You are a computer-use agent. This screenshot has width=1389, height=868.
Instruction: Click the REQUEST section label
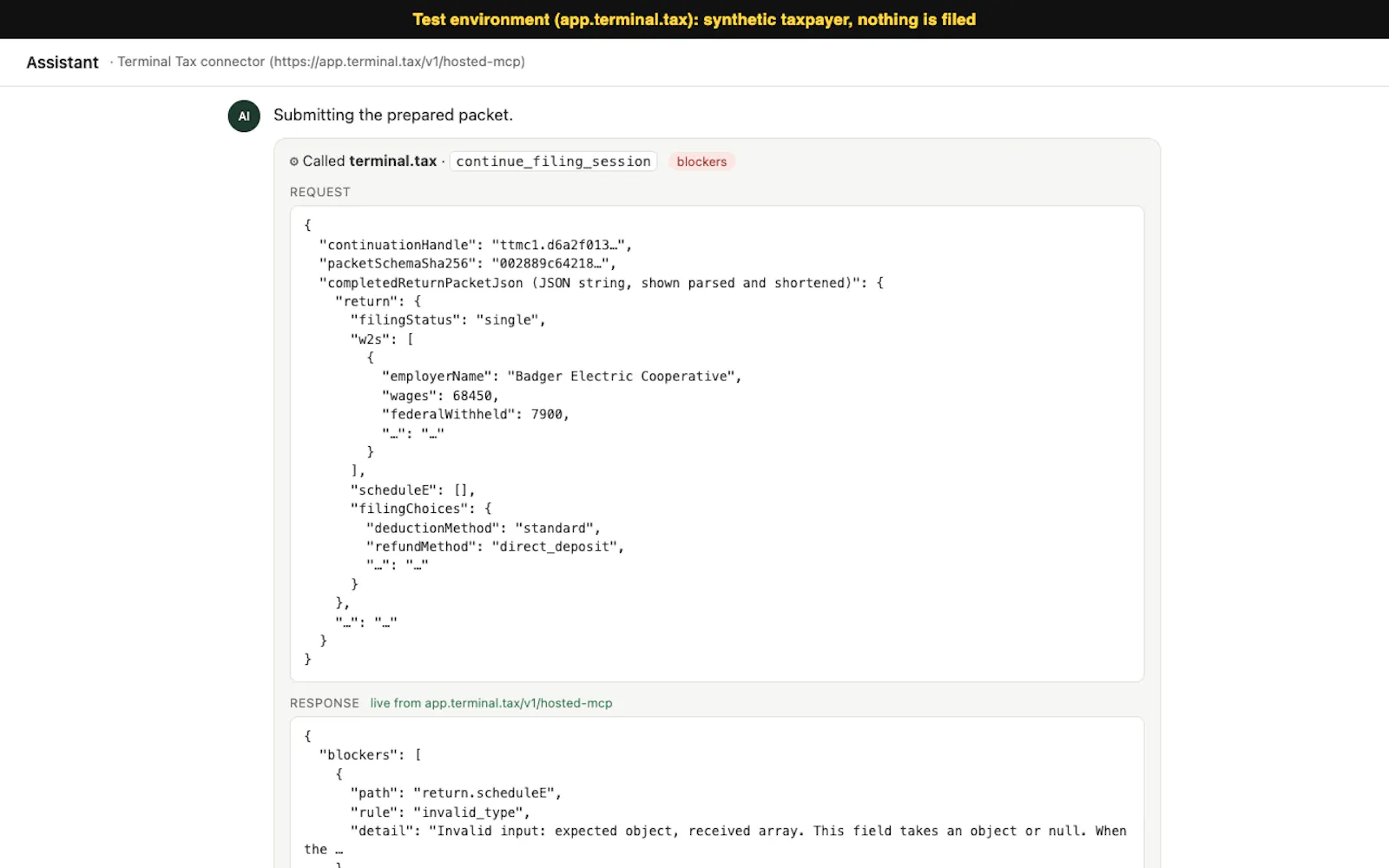(320, 192)
